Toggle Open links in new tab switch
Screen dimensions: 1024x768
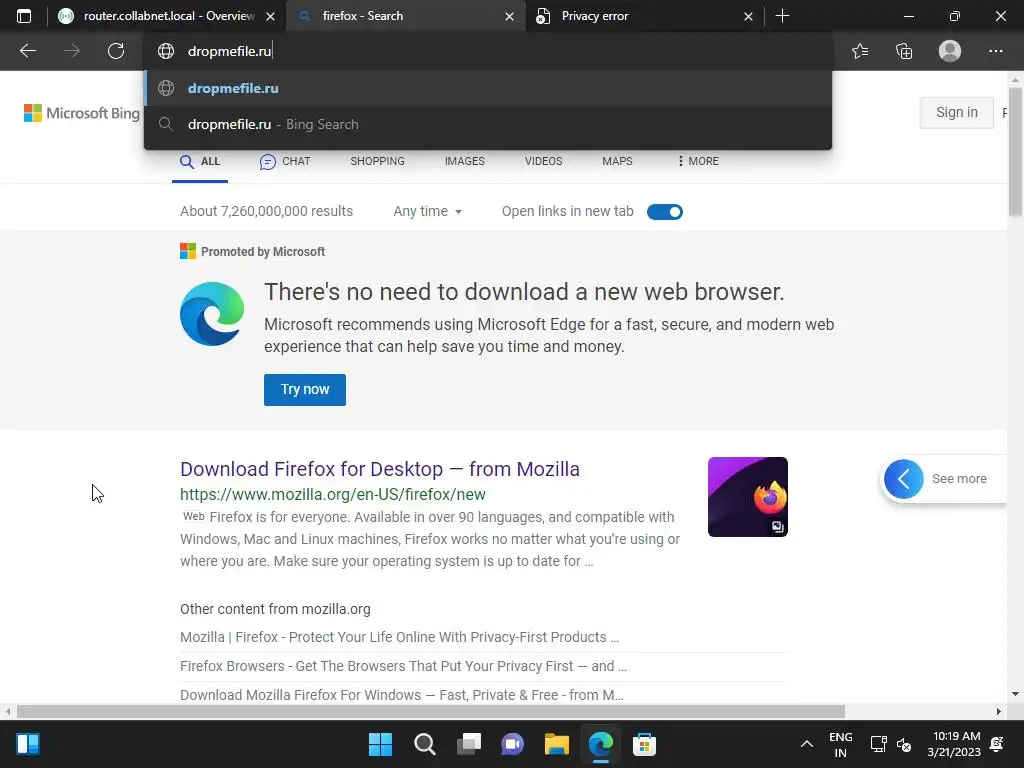[665, 212]
